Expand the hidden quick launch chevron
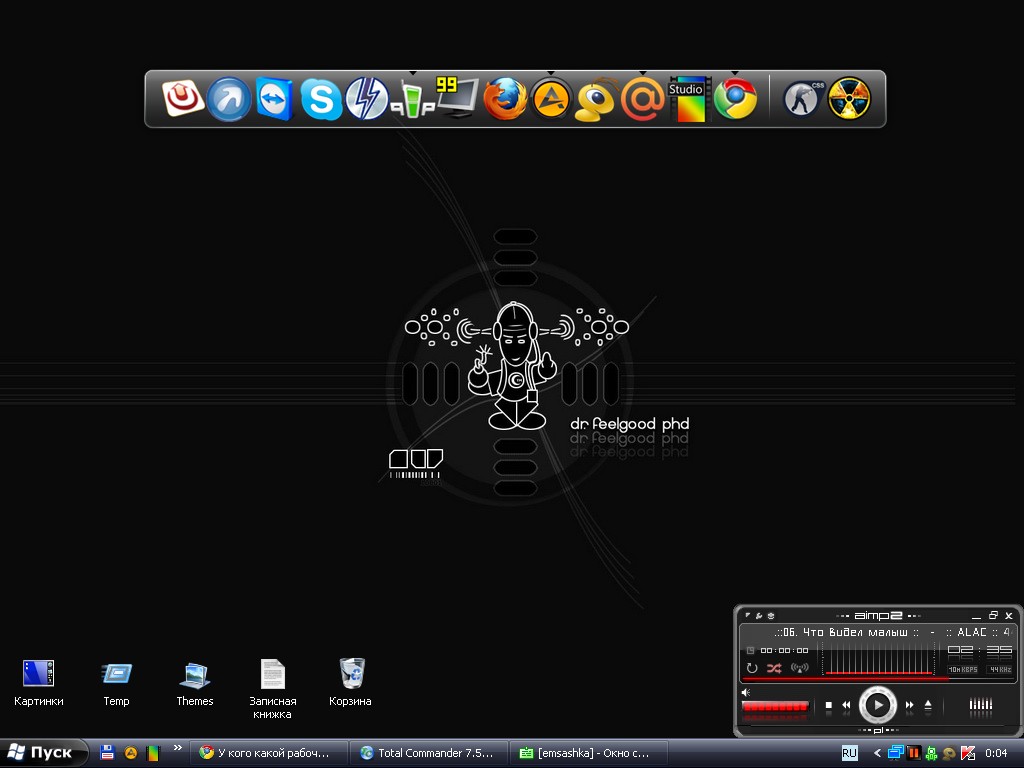This screenshot has width=1024, height=768. (178, 747)
